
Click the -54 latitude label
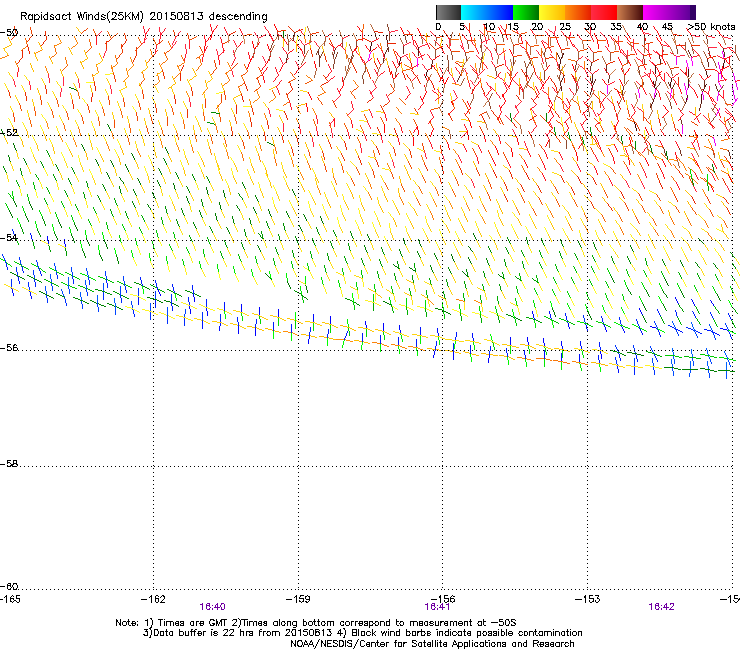pos(9,237)
